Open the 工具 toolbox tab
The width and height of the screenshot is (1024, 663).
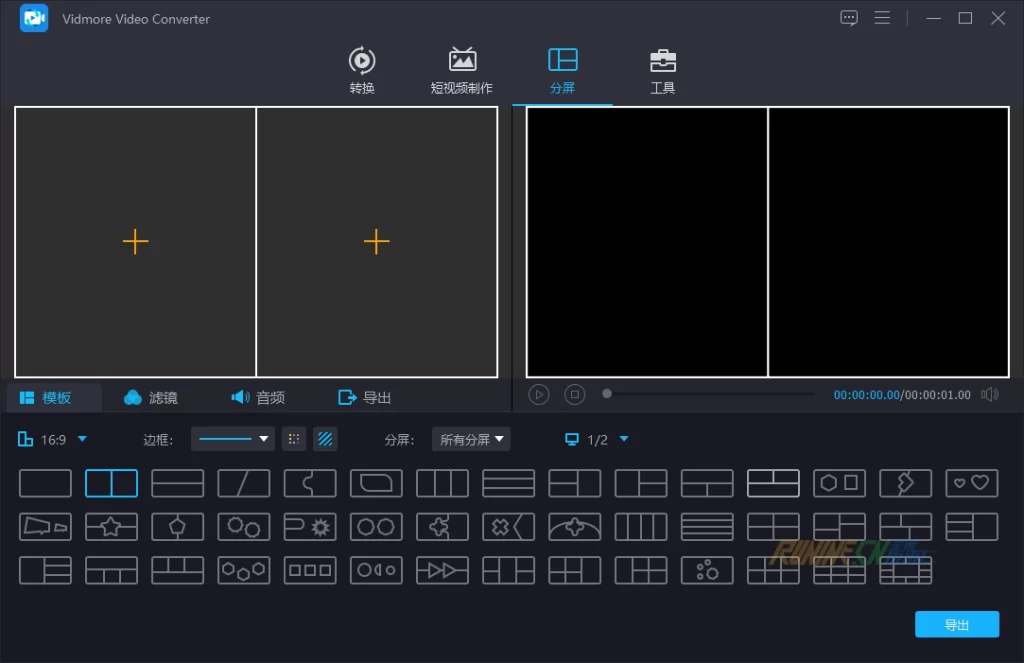[662, 71]
